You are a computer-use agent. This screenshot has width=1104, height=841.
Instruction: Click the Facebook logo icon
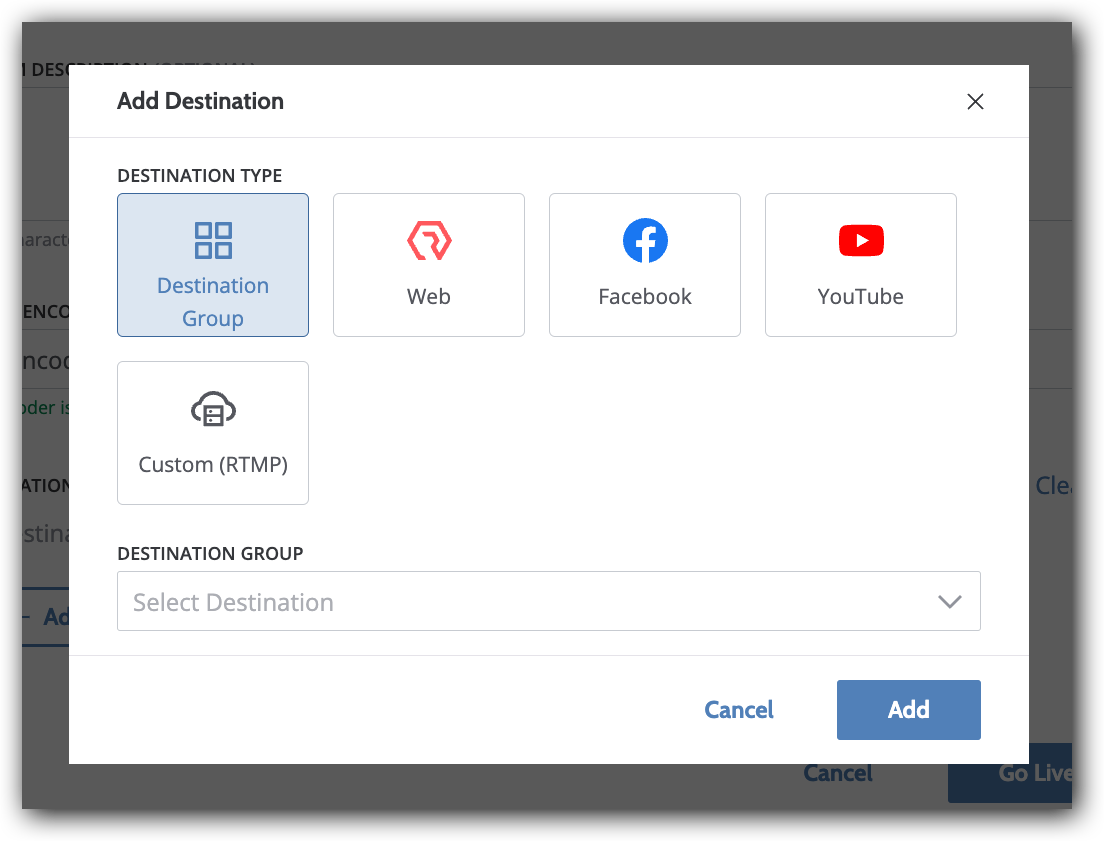tap(644, 240)
